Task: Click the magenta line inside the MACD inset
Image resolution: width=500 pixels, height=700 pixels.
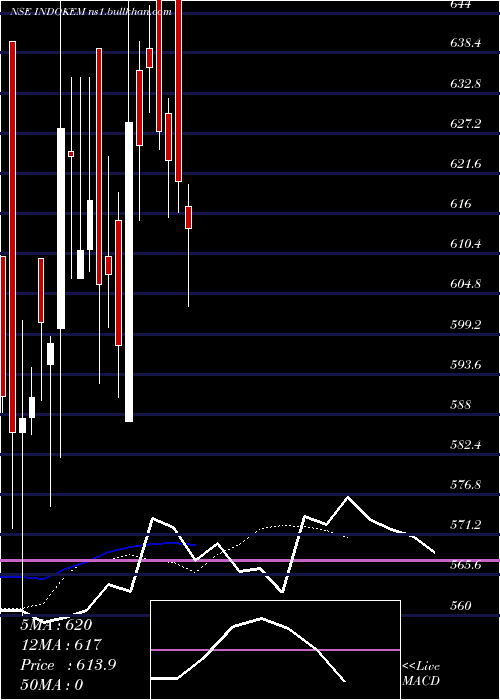Action: coord(275,650)
